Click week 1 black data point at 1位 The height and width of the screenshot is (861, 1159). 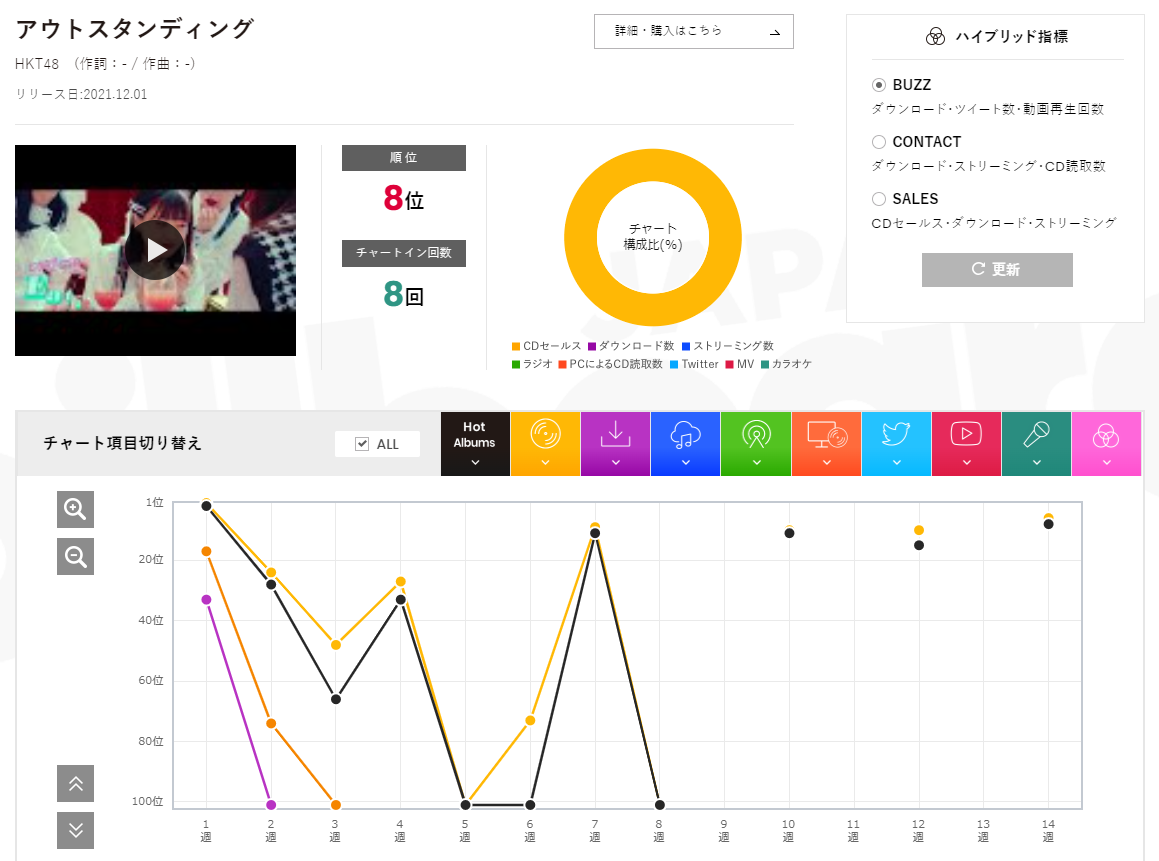207,506
